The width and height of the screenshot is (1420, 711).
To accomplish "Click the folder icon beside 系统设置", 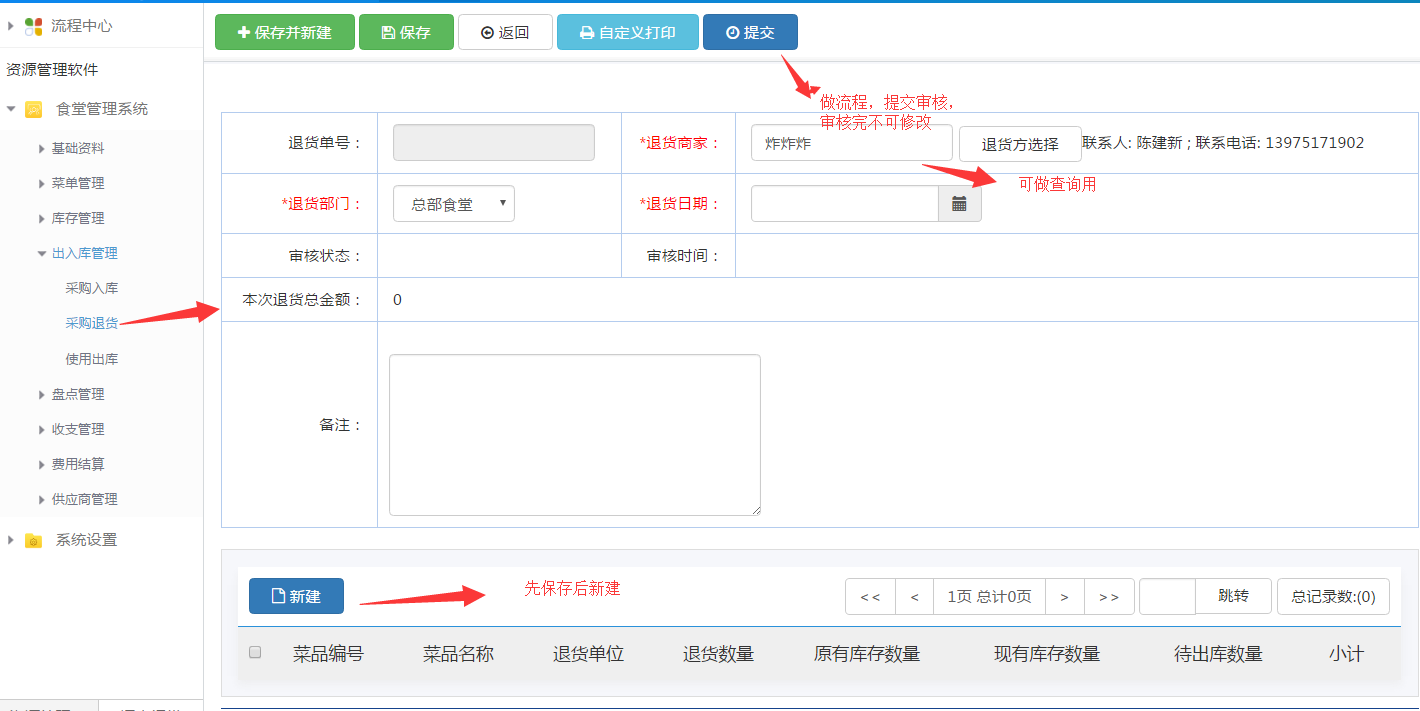I will coord(33,540).
